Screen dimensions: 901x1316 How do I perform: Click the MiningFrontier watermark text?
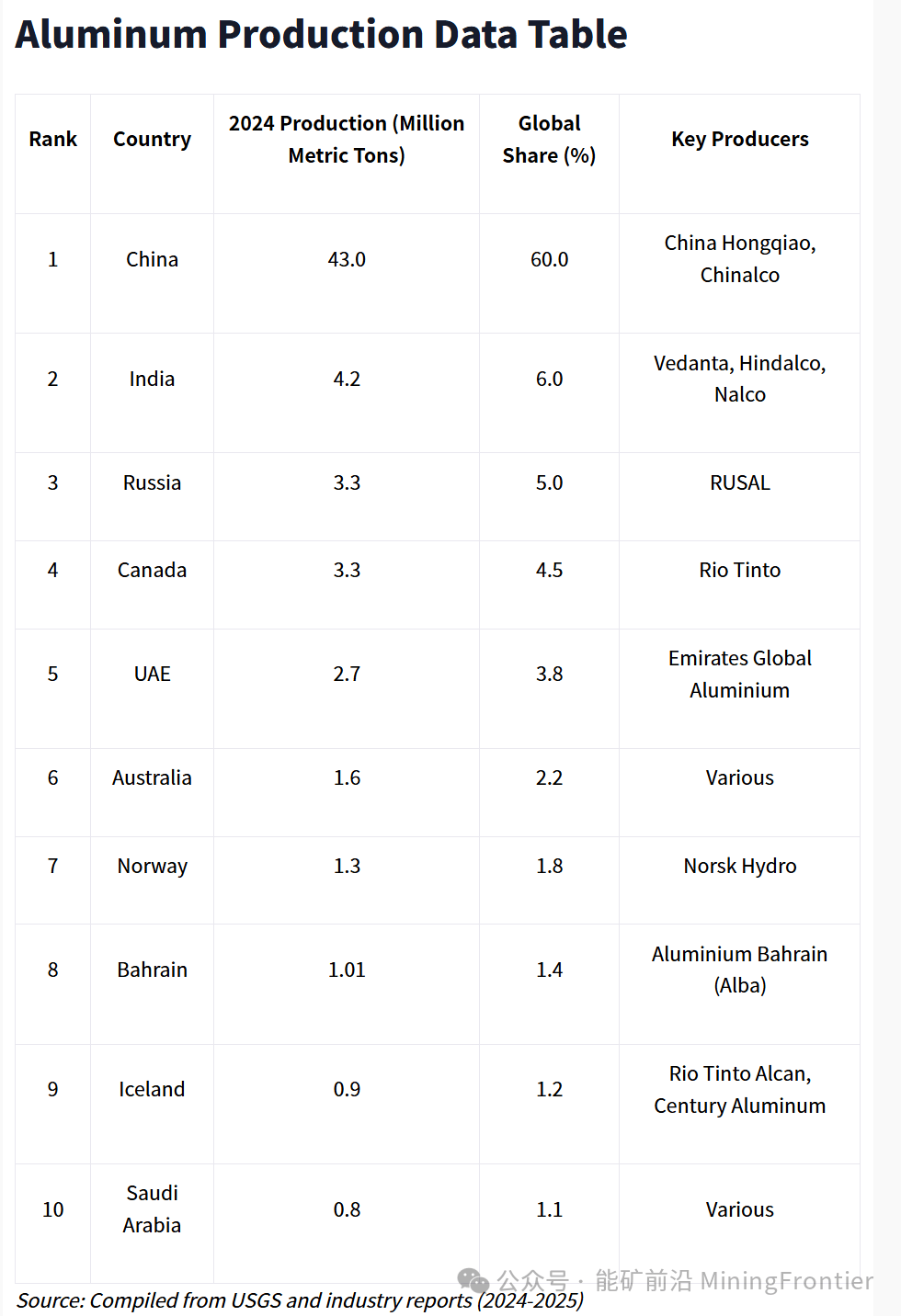tap(786, 1280)
